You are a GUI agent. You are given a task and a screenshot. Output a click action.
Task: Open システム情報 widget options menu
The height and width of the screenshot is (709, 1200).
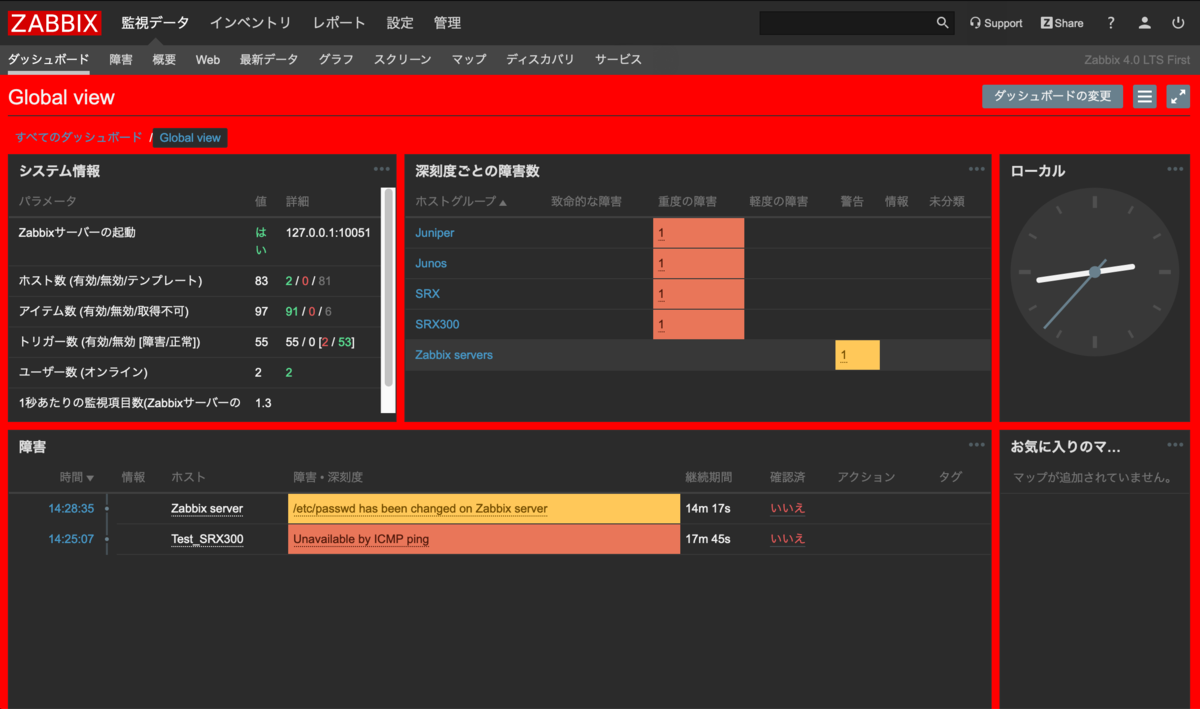[382, 169]
